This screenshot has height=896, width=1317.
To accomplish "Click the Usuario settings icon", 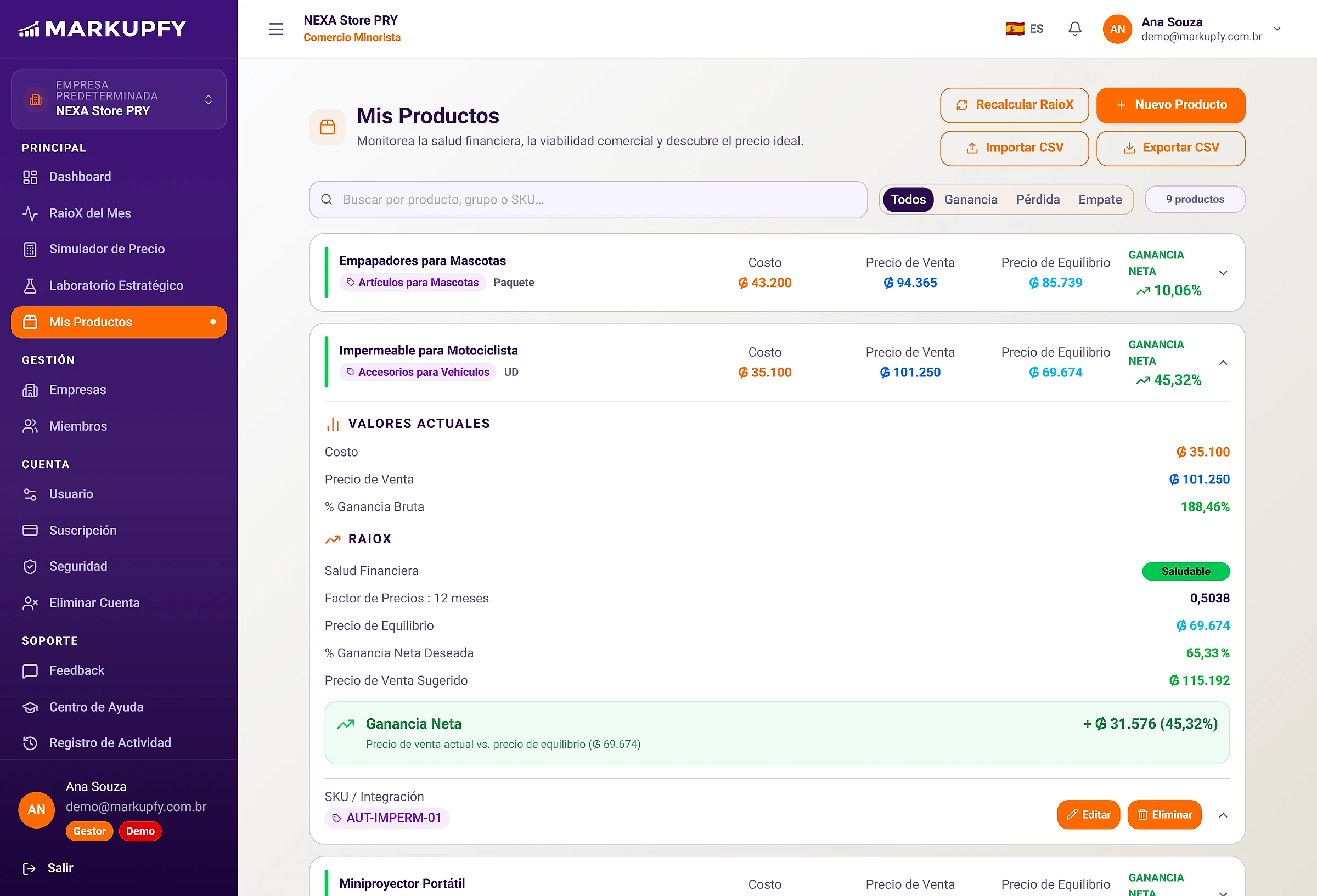I will click(x=30, y=494).
